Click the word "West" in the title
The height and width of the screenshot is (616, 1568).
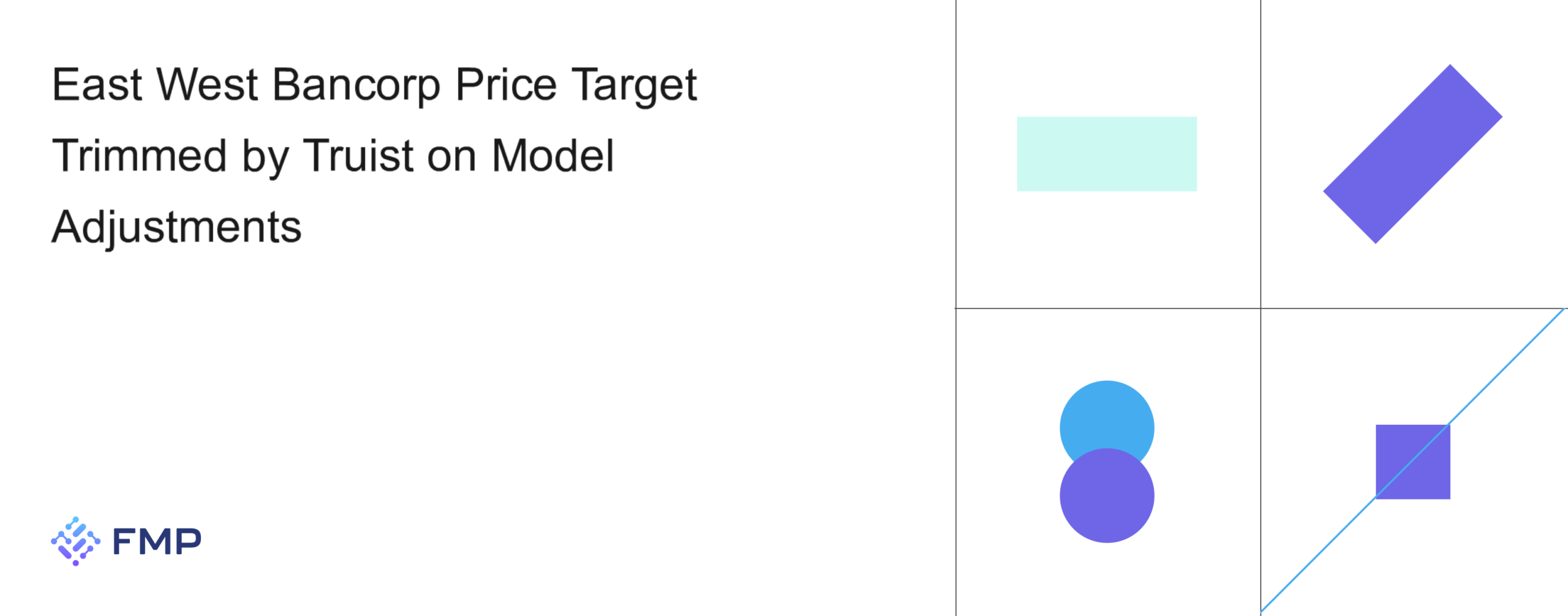[x=207, y=85]
